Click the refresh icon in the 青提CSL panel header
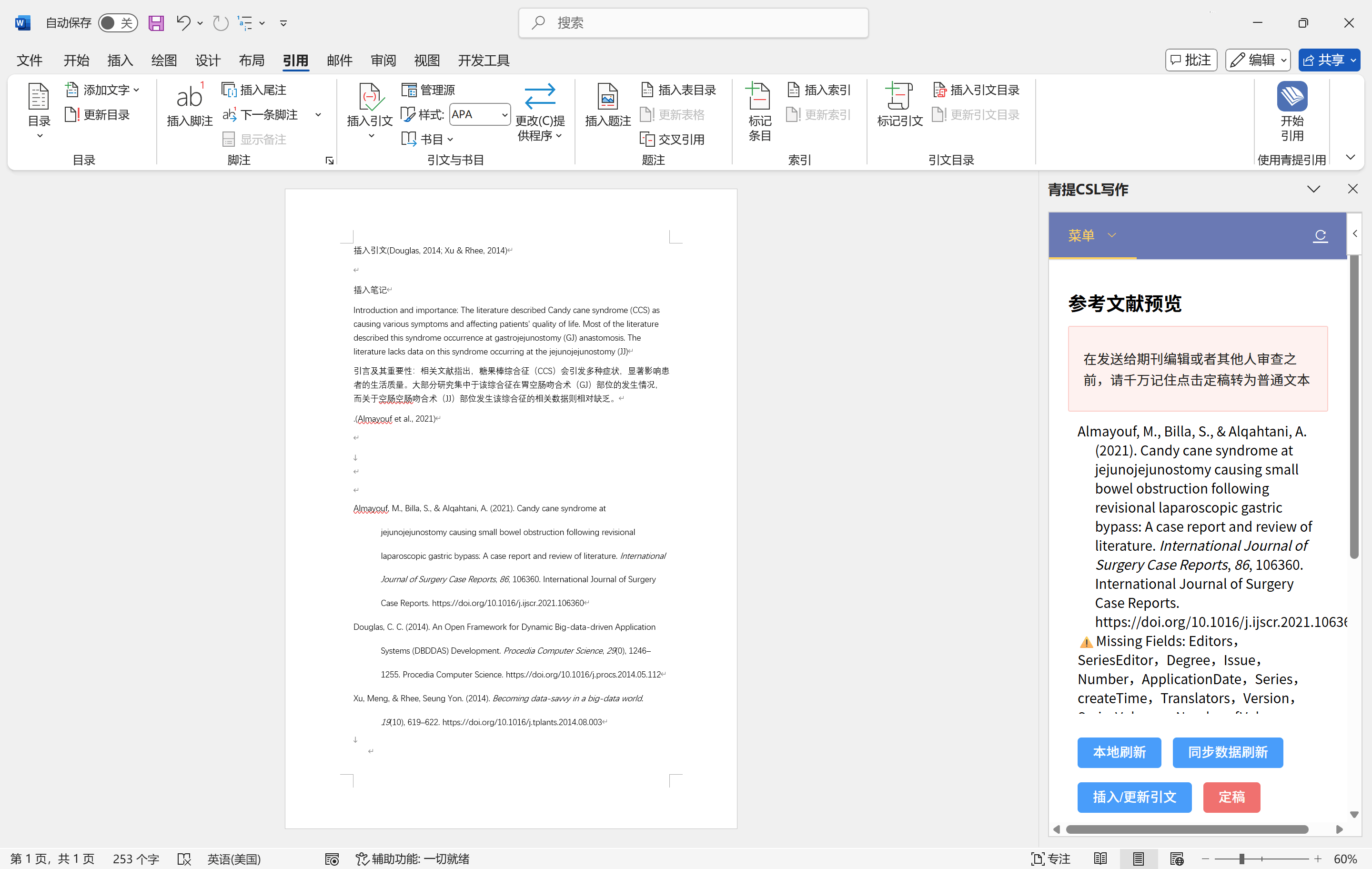Screen dimensions: 1372x869 coord(1320,235)
